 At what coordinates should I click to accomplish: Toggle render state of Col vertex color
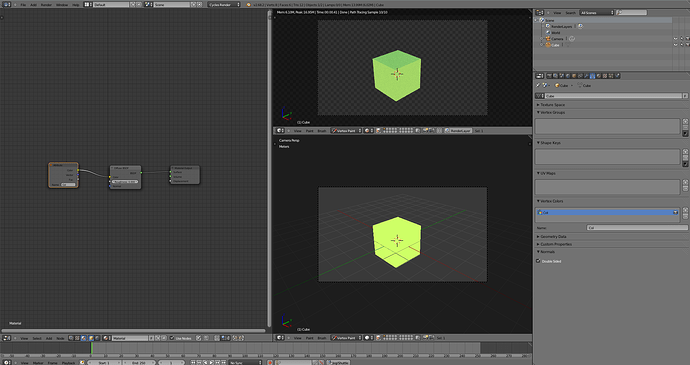[675, 213]
